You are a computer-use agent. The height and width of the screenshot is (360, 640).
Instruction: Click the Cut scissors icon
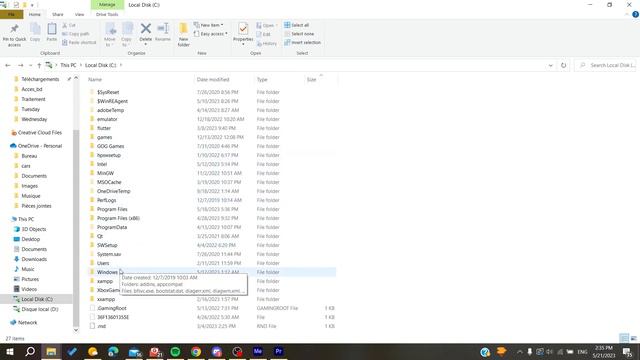(65, 25)
